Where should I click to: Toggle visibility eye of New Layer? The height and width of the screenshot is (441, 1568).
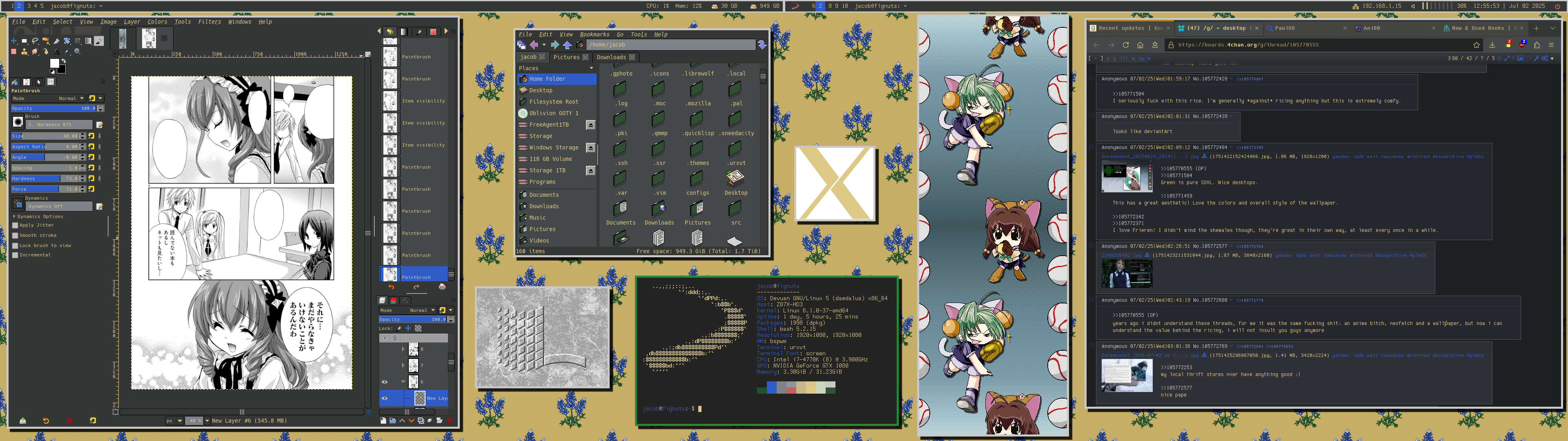pos(385,399)
